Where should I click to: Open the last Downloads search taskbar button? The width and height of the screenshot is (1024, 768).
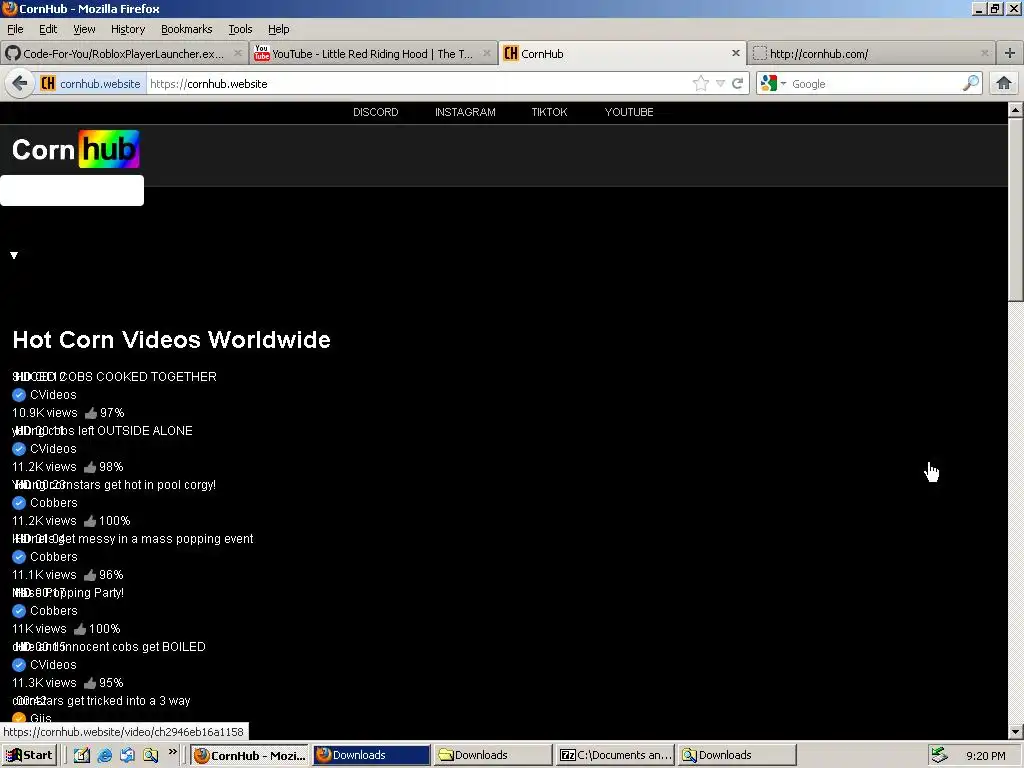click(x=737, y=755)
